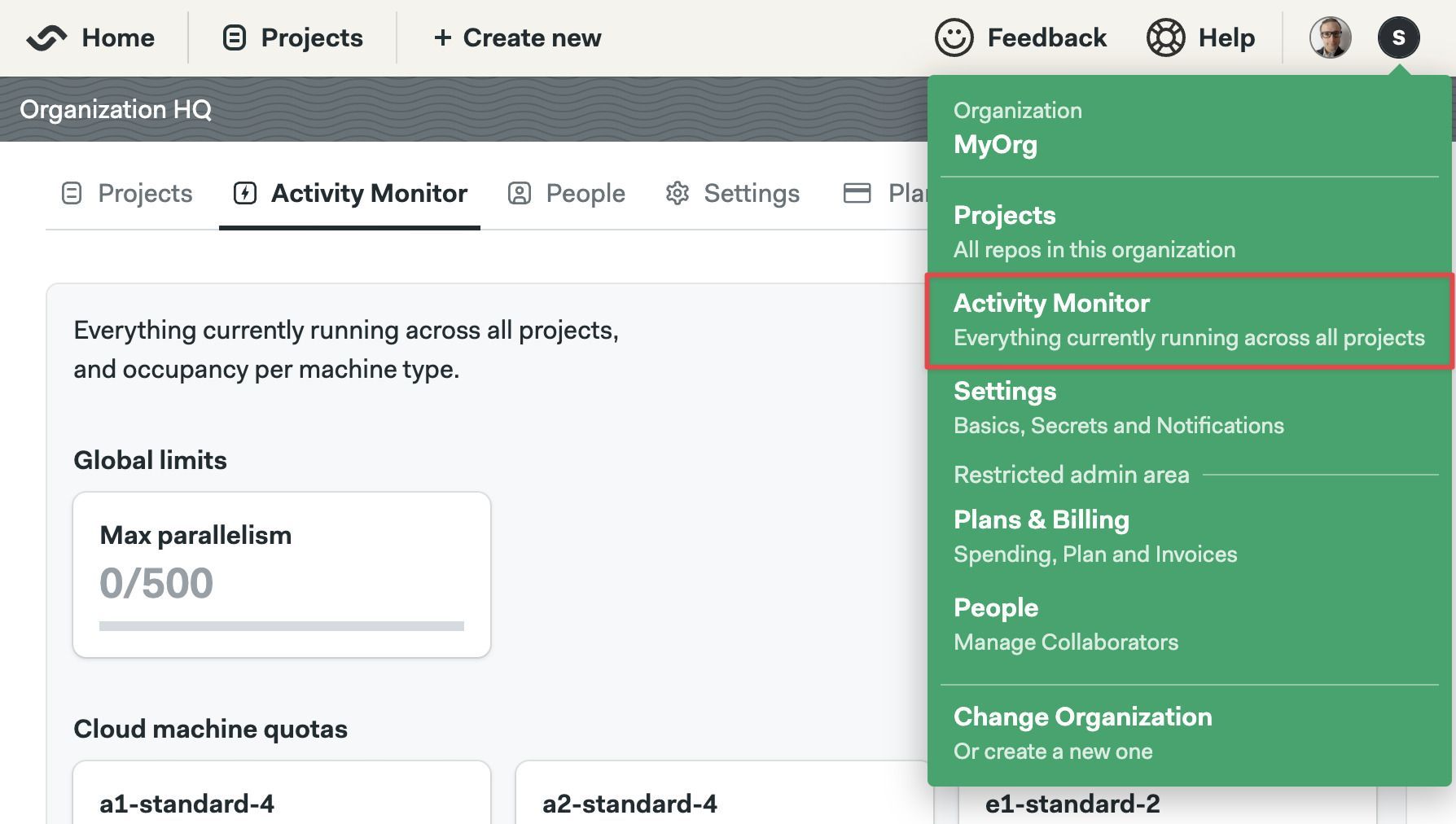Click the Max parallelism progress bar

(282, 626)
